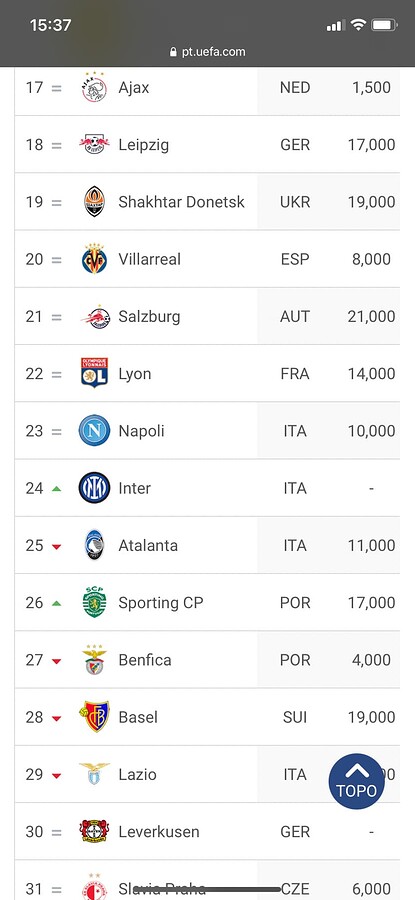415x900 pixels.
Task: Tap the Sporting CP green crest
Action: point(94,602)
